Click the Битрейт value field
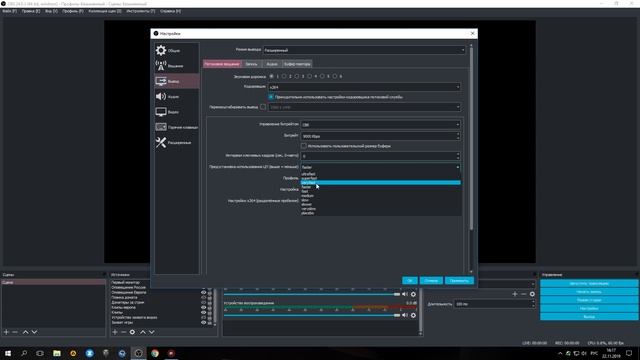Screen dimensions: 640x360 tap(380, 136)
